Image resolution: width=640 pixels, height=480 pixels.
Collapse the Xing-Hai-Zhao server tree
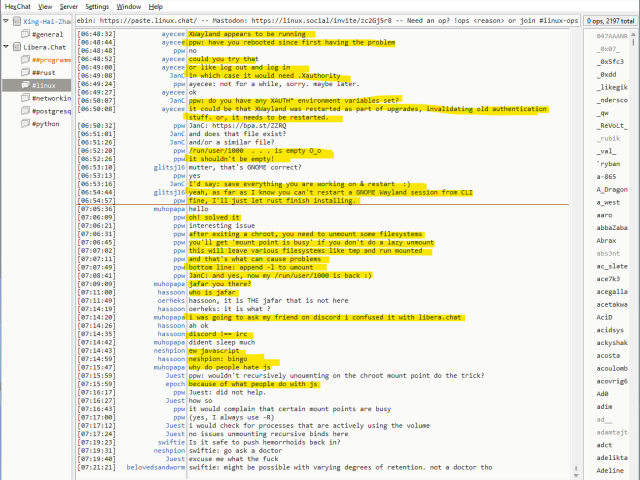pos(5,21)
